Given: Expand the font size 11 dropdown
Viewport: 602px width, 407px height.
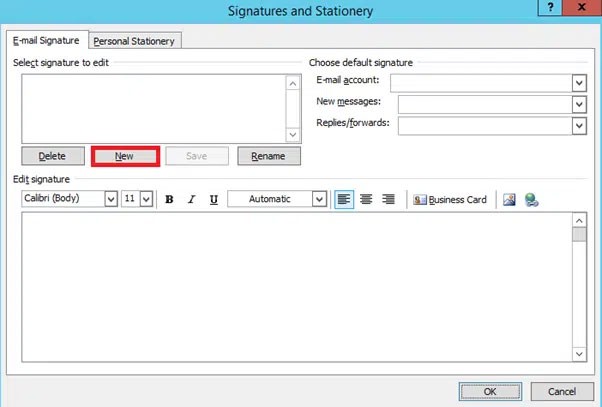Looking at the screenshot, I should click(146, 200).
